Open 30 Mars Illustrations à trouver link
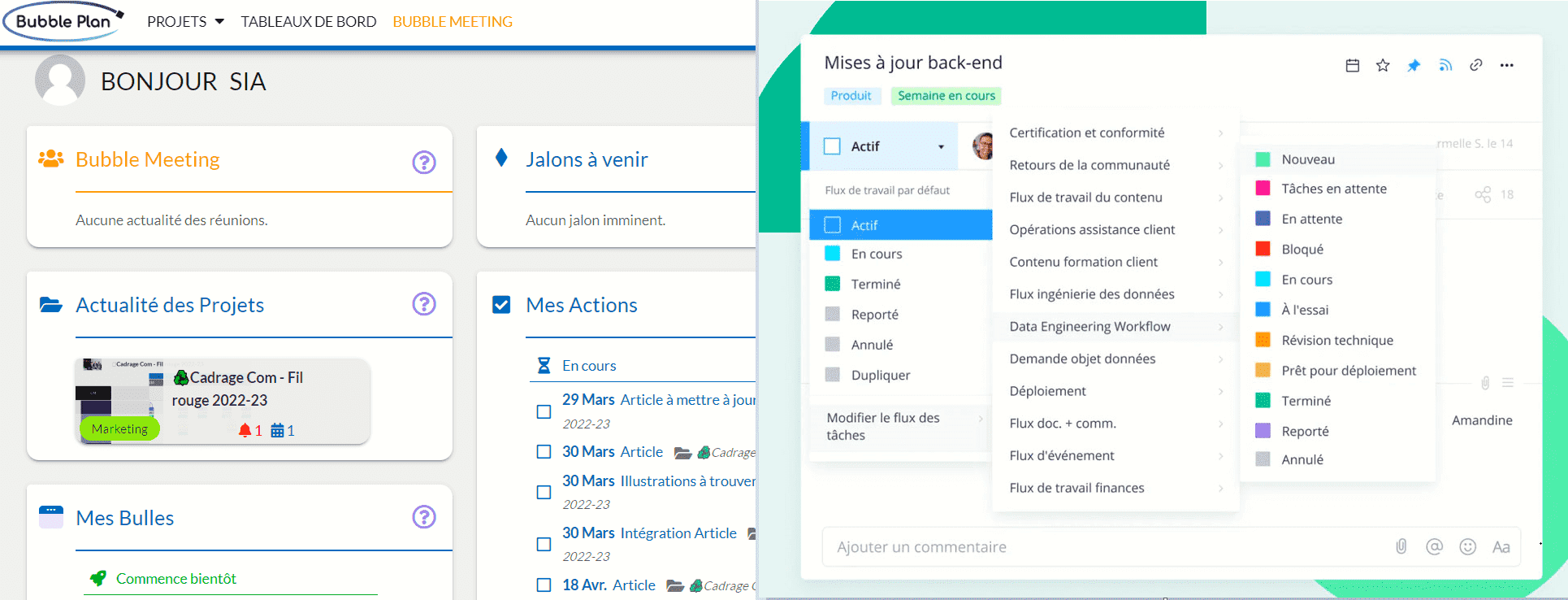Viewport: 1568px width, 600px height. click(x=659, y=481)
